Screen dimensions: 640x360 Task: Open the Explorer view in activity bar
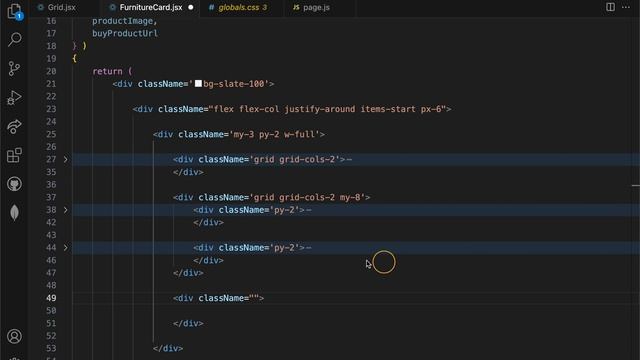pos(14,11)
